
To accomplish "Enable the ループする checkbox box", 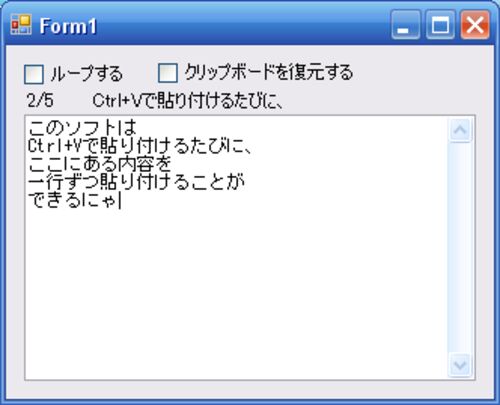I will (x=34, y=74).
